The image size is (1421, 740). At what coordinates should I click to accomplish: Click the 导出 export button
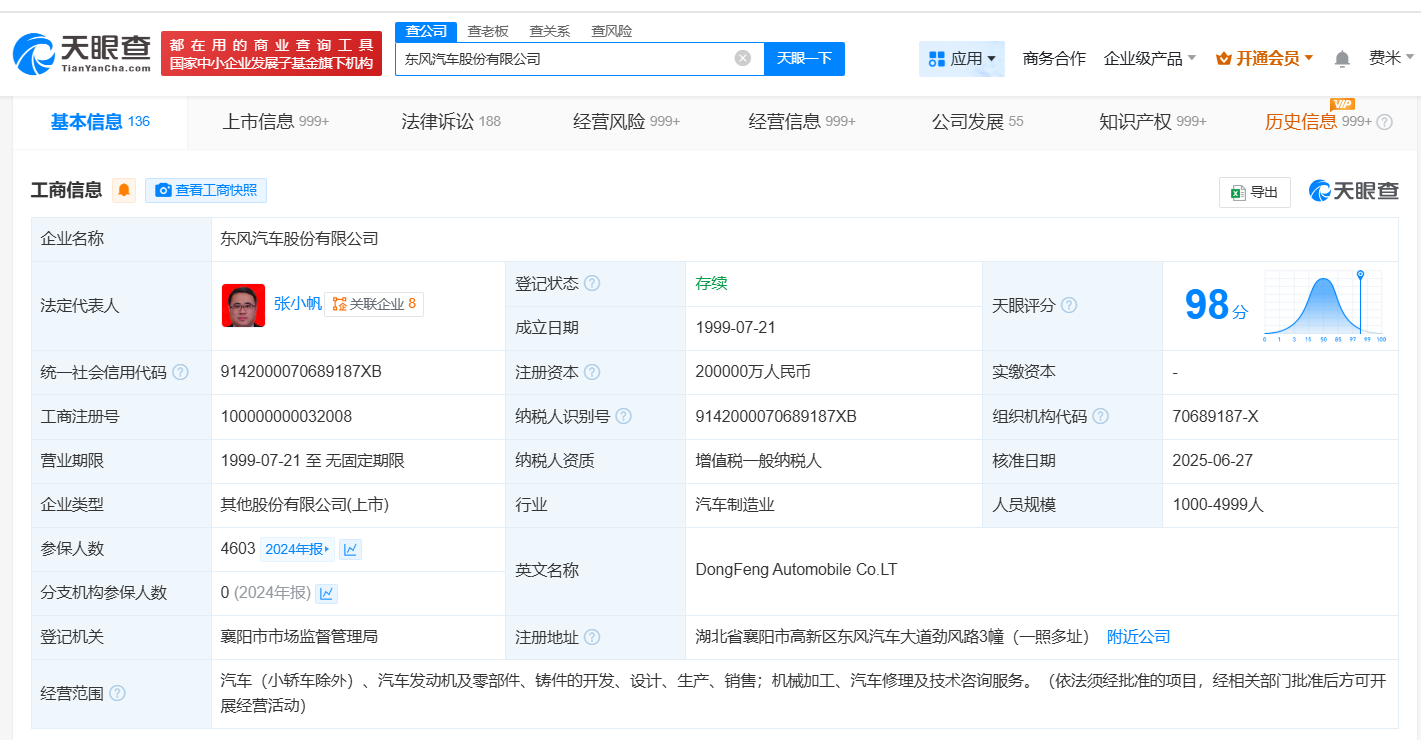pyautogui.click(x=1255, y=192)
